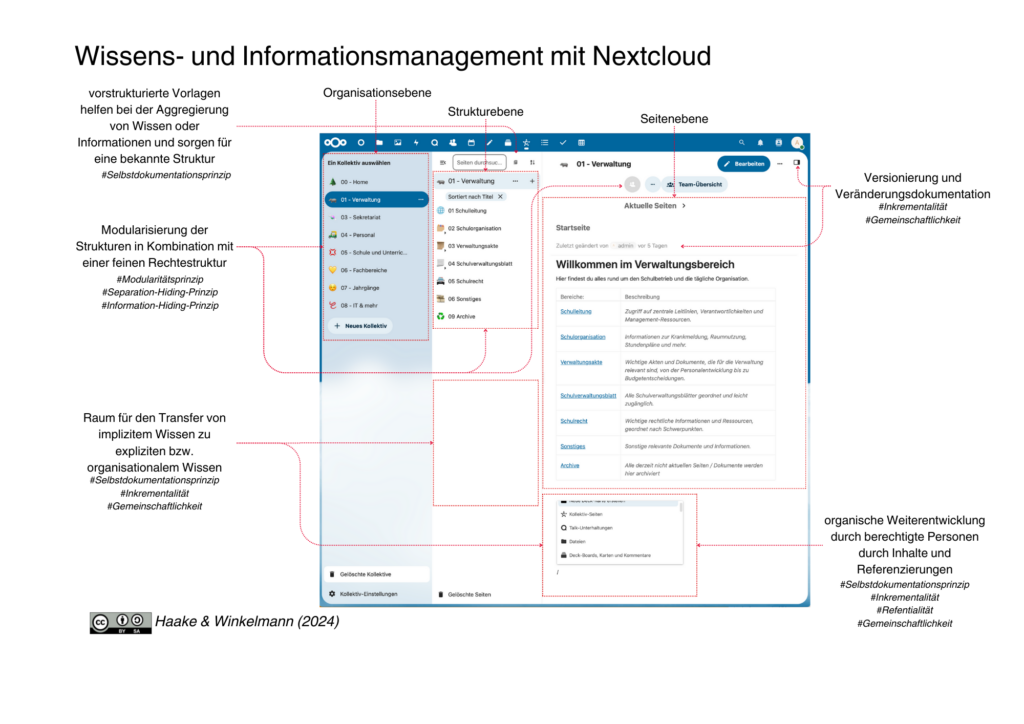Viewport: 1024px width, 724px height.
Task: Select the 07 - Jahrgänge collective
Action: (x=376, y=288)
